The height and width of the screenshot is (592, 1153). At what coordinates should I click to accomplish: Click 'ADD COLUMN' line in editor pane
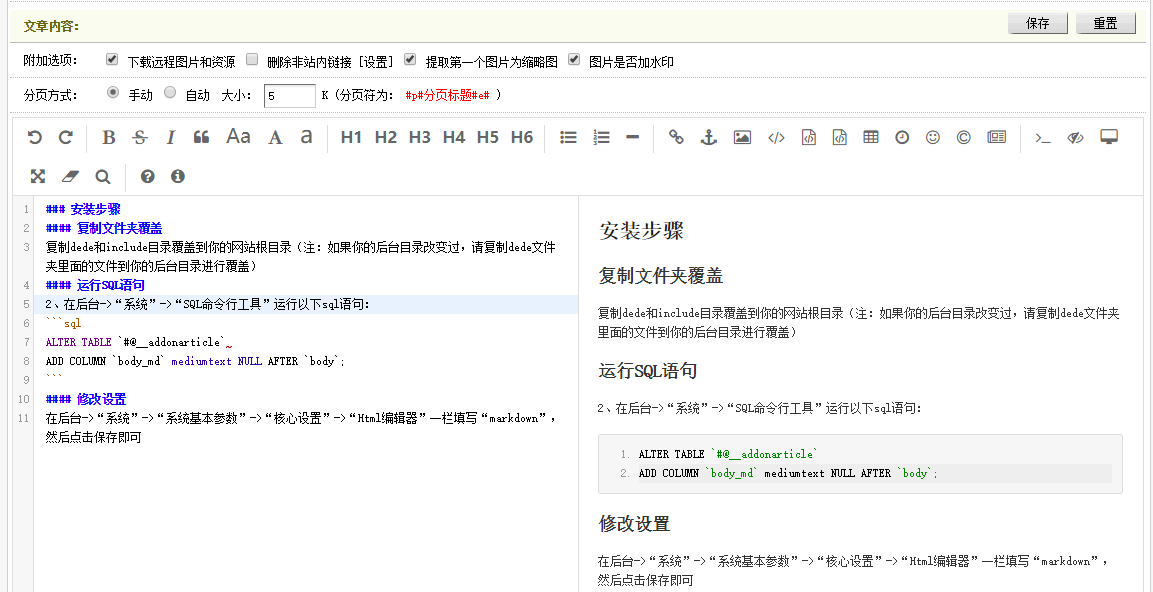pyautogui.click(x=195, y=361)
